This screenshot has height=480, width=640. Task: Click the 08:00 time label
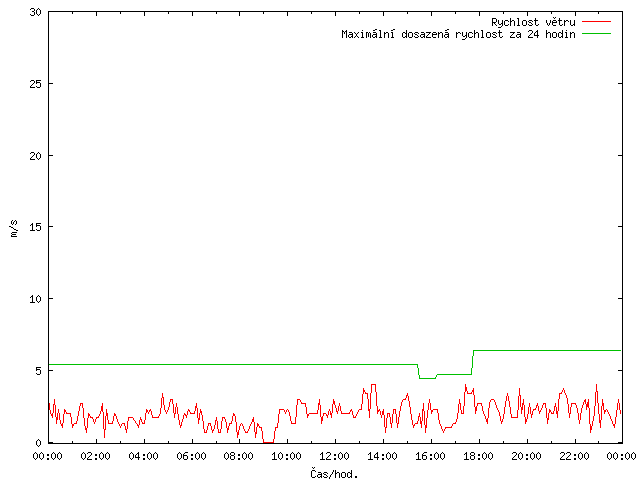pyautogui.click(x=239, y=456)
